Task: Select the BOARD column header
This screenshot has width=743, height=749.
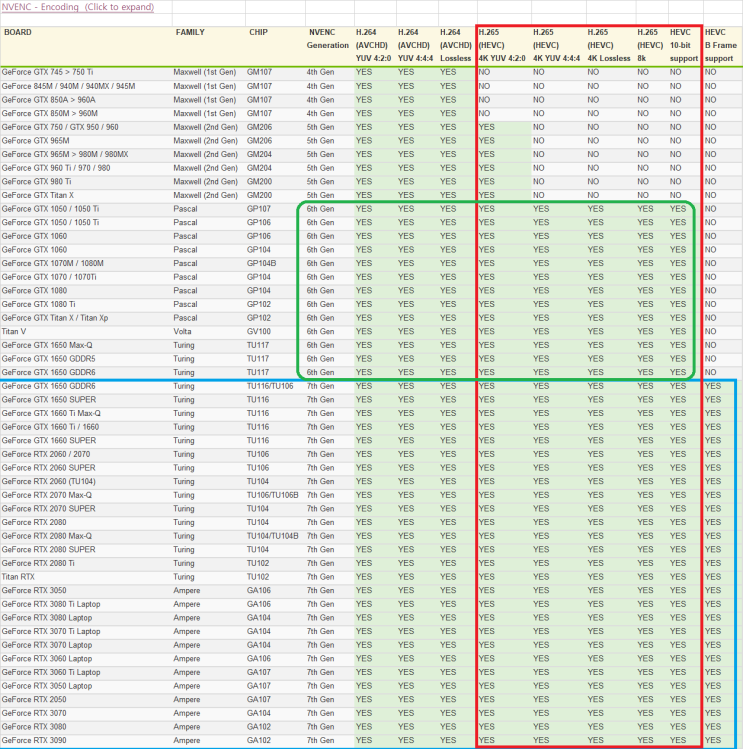Action: (18, 32)
